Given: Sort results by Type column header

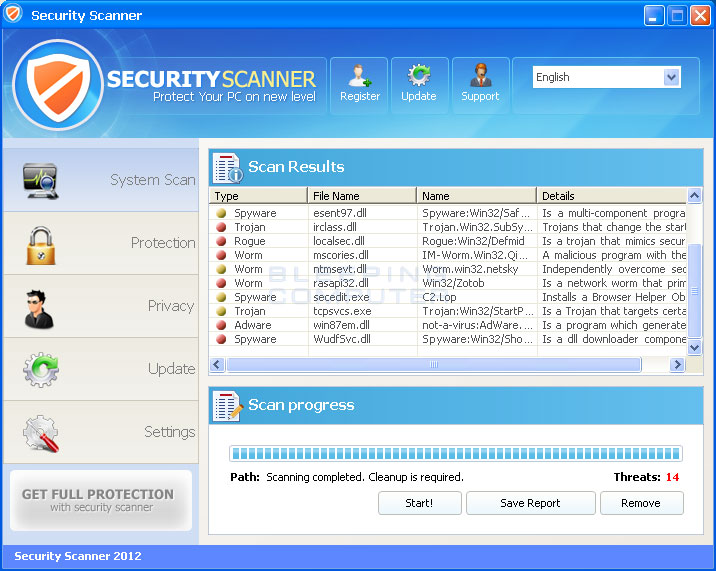Looking at the screenshot, I should click(258, 196).
